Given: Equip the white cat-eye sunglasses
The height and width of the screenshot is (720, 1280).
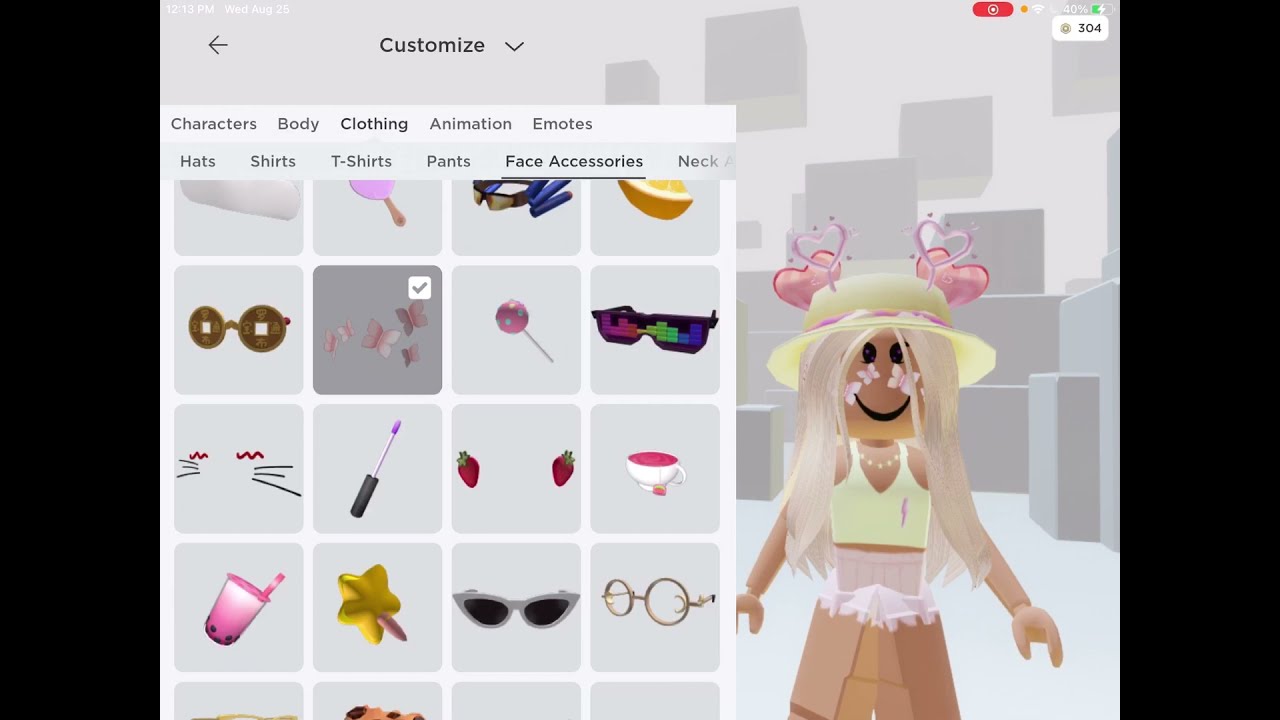Looking at the screenshot, I should [516, 607].
